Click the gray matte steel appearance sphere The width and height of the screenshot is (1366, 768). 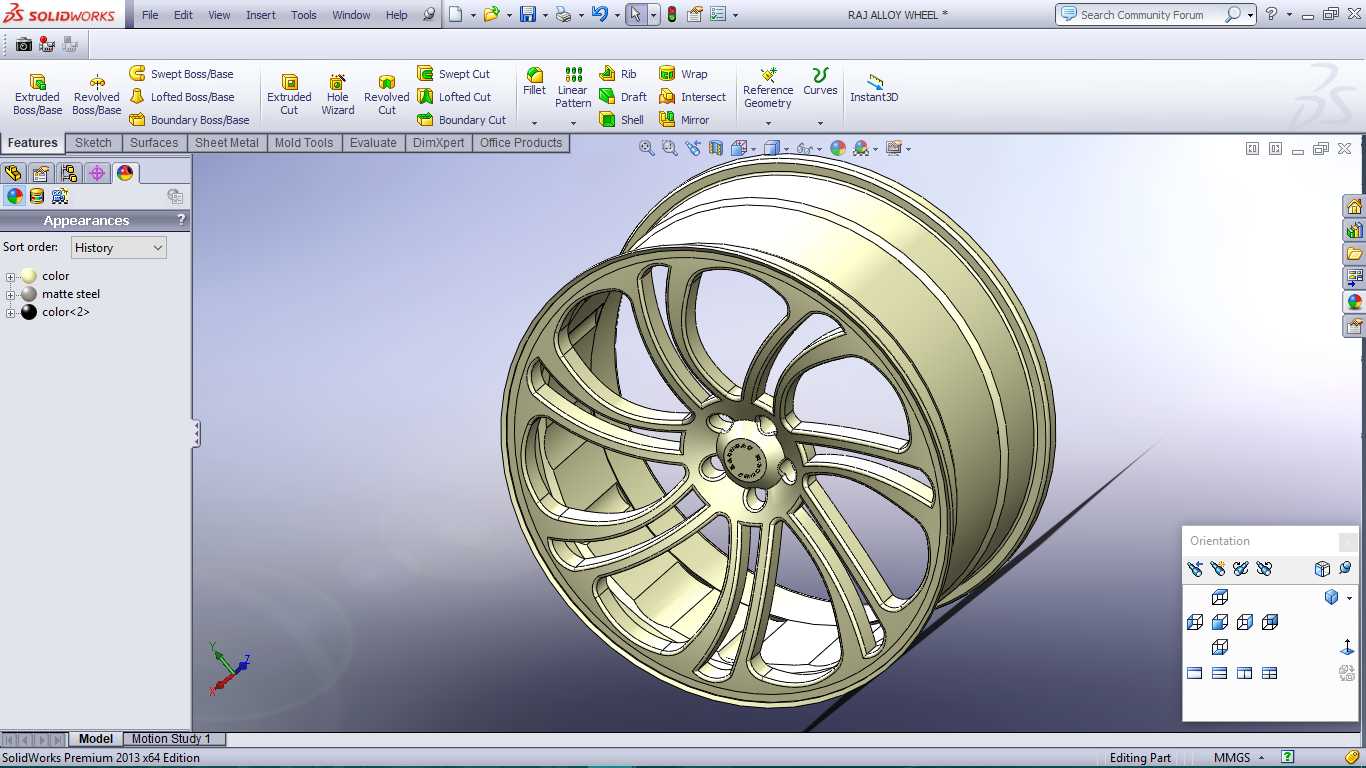tap(29, 294)
